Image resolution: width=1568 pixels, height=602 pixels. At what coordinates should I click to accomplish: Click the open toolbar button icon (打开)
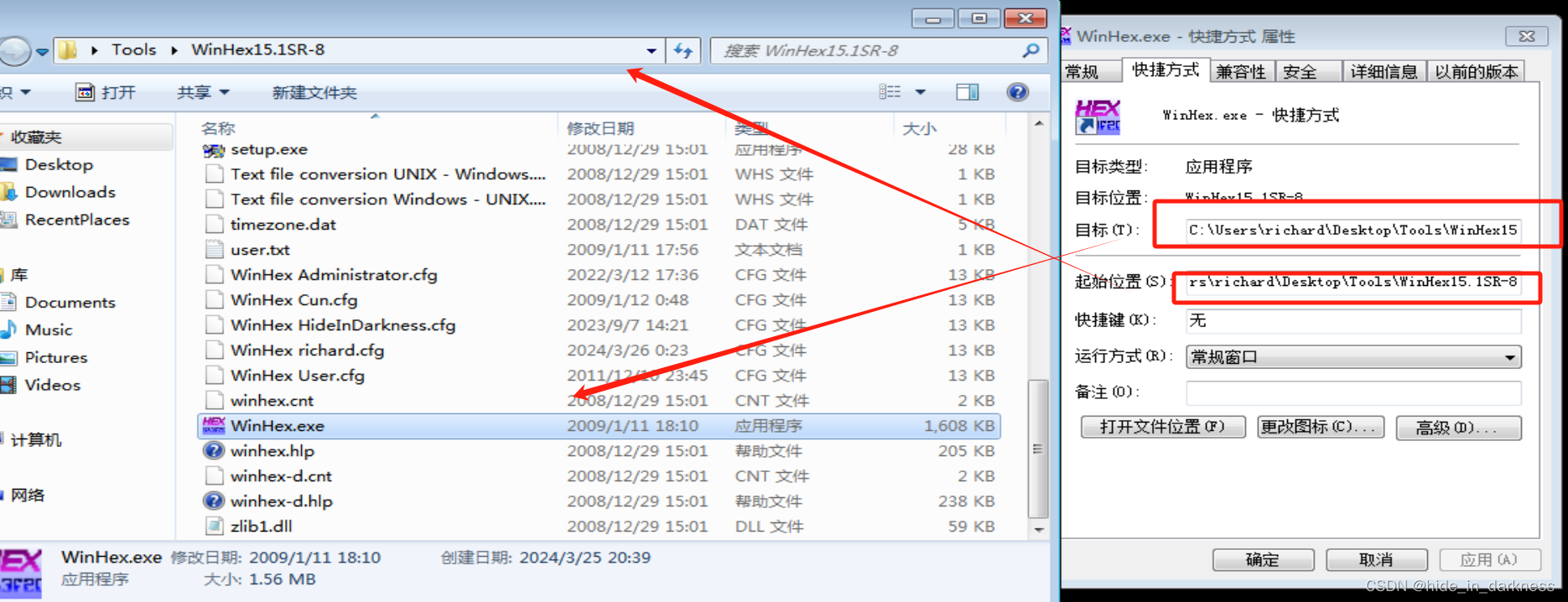point(85,92)
